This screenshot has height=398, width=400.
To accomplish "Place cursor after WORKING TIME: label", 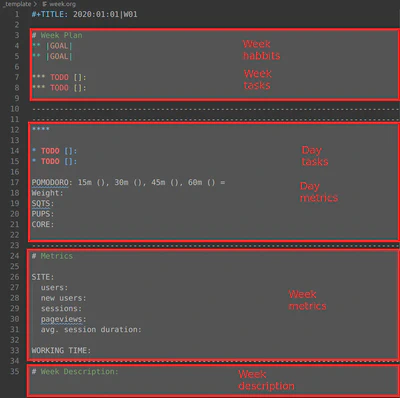I will 92,351.
